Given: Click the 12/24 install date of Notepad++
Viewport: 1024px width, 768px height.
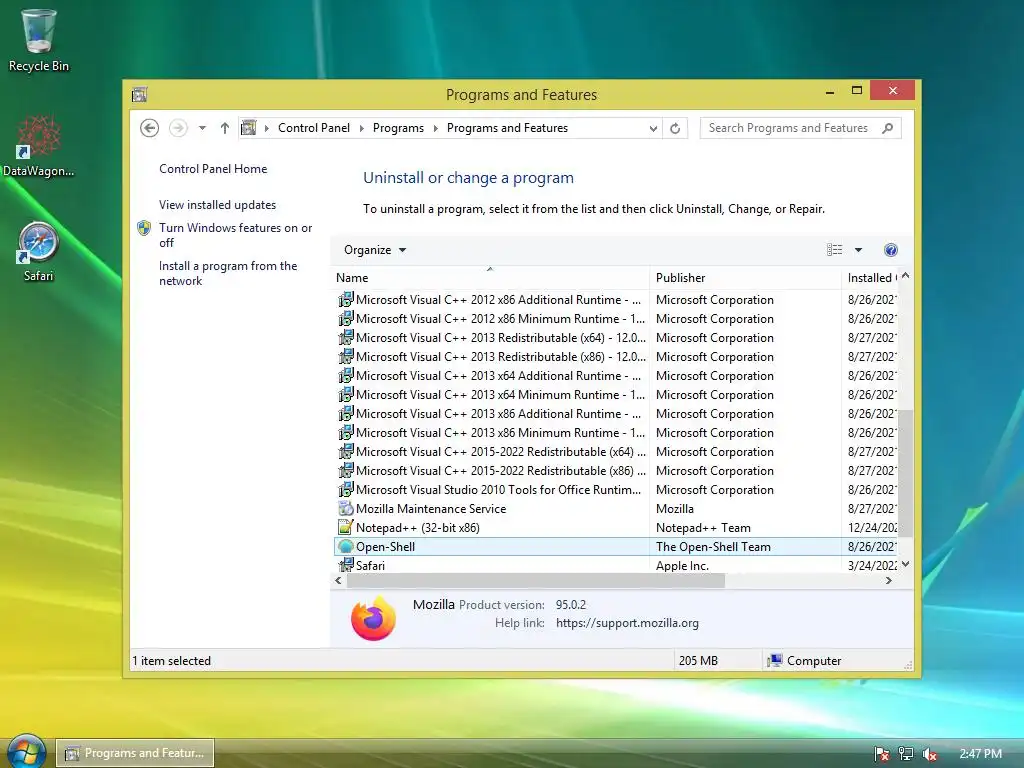Looking at the screenshot, I should pyautogui.click(x=872, y=528).
